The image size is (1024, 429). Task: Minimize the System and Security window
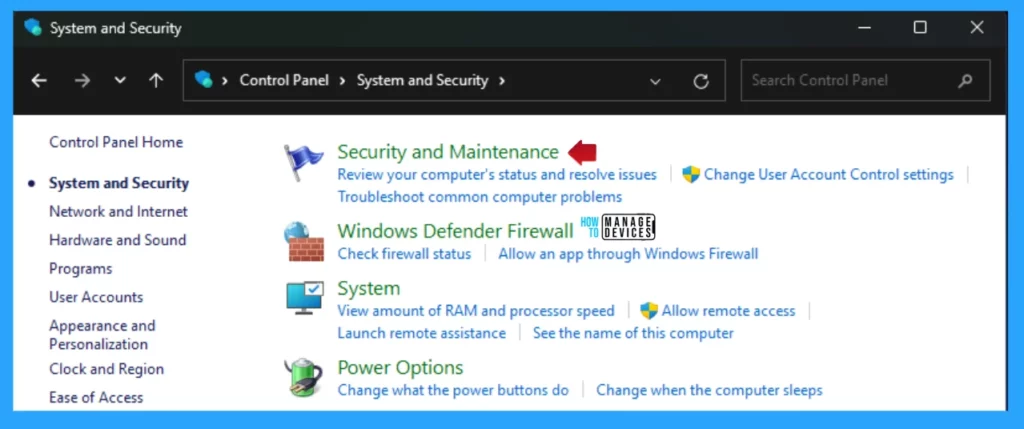[863, 27]
